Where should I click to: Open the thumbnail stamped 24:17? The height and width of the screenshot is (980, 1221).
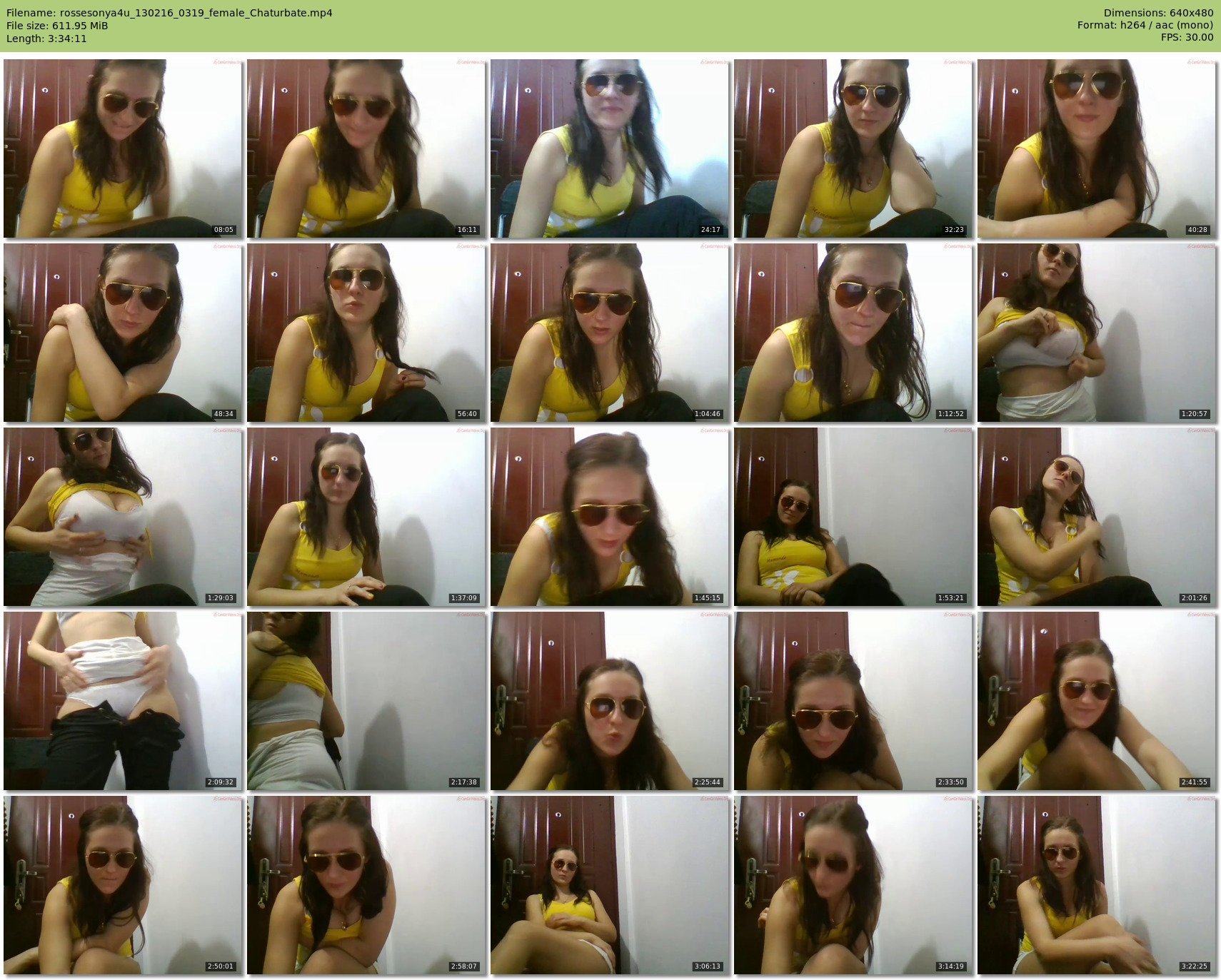point(610,148)
